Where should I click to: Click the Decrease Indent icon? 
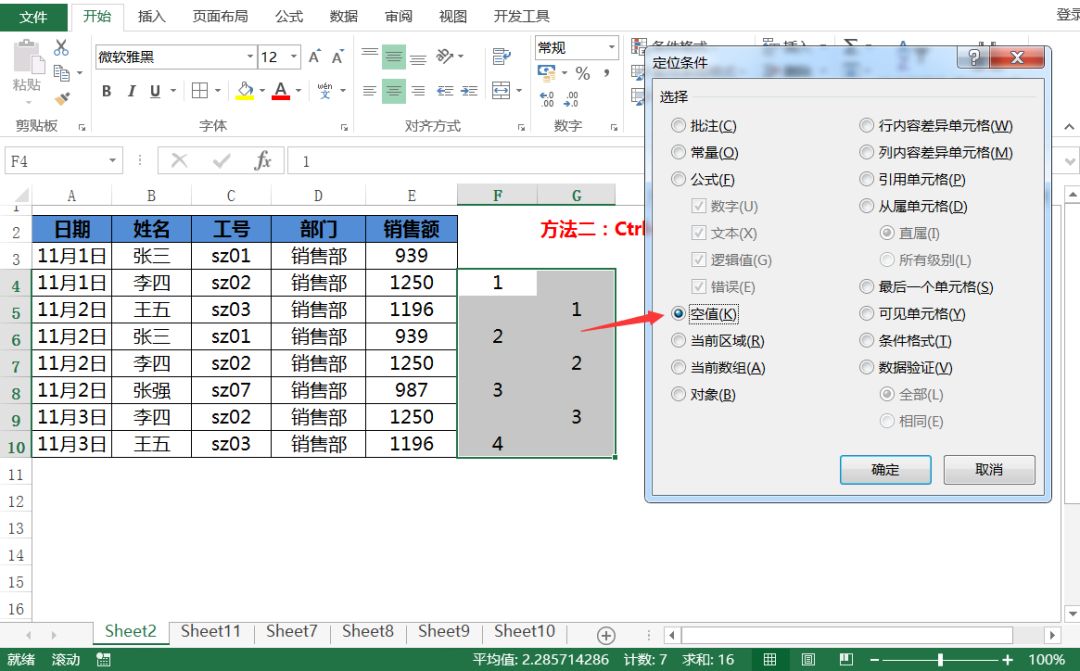pos(446,91)
